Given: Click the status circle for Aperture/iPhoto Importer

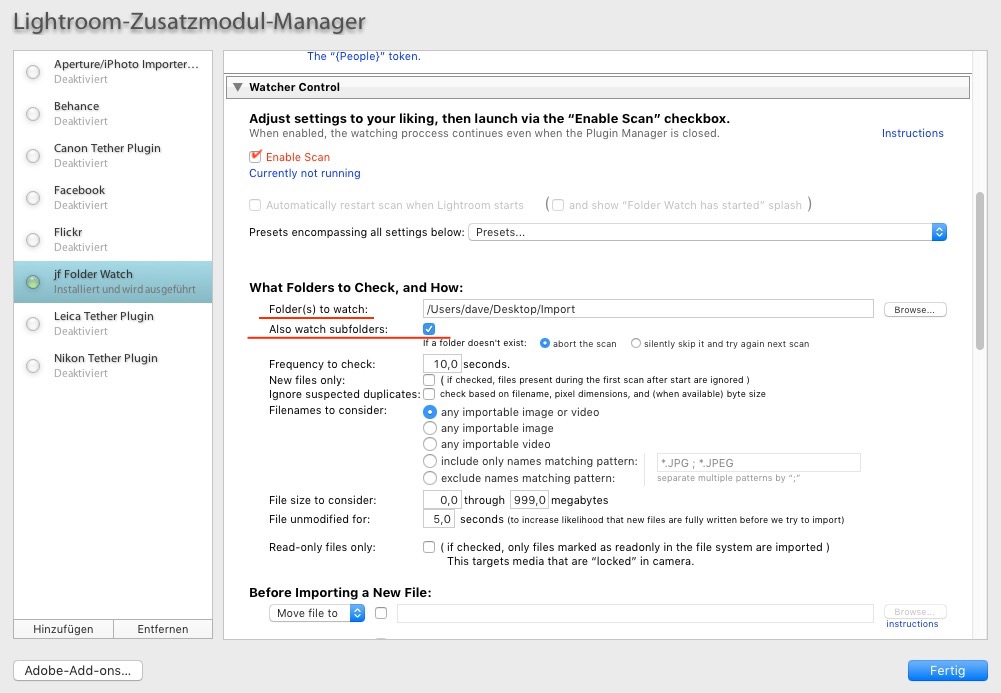Looking at the screenshot, I should 33,71.
